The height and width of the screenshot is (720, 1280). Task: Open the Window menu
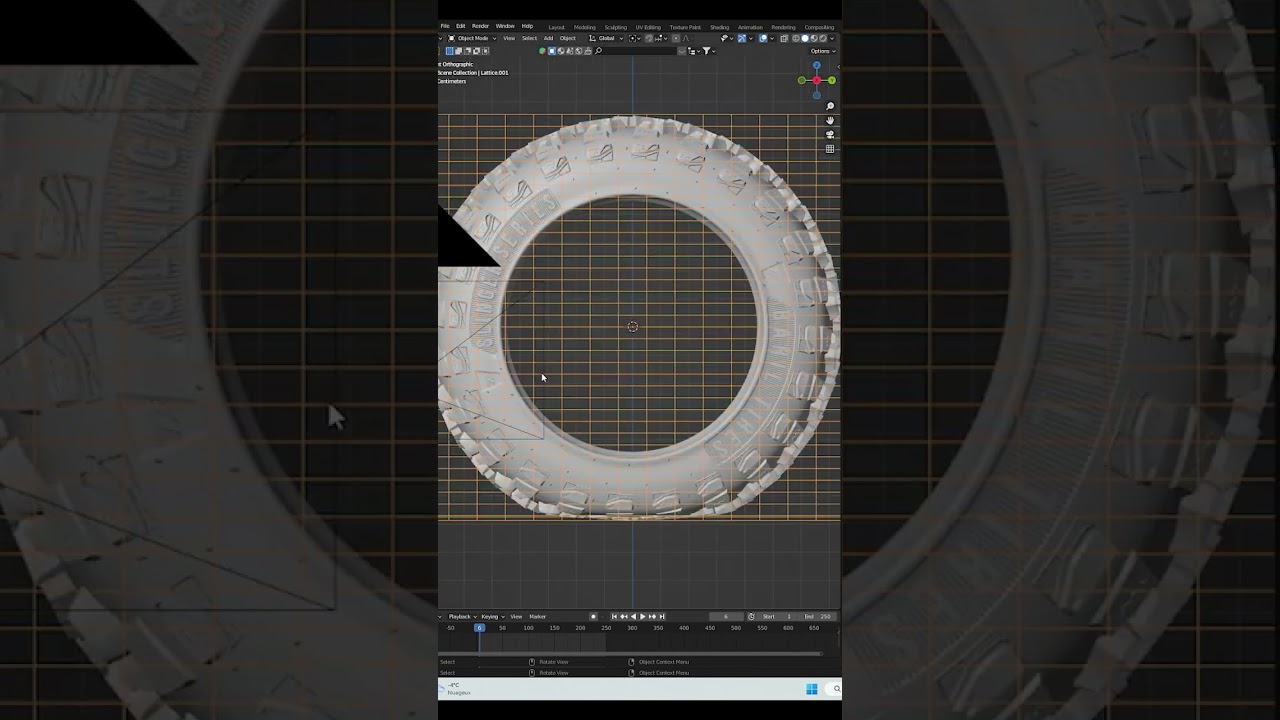(505, 26)
